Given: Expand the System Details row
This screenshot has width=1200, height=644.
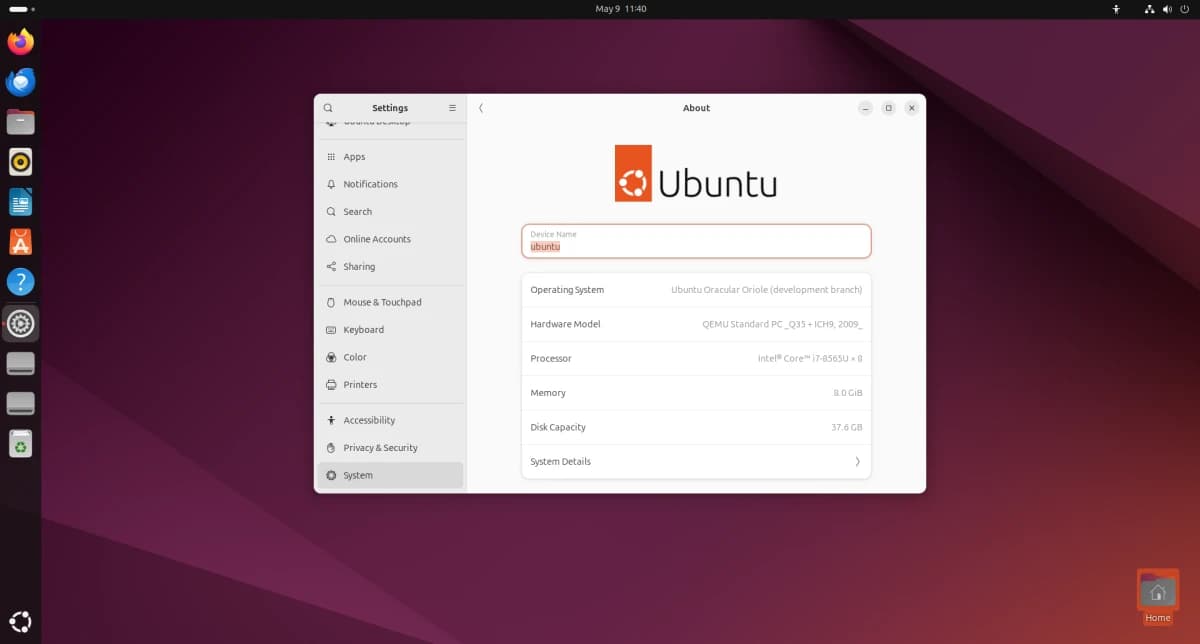Looking at the screenshot, I should [x=696, y=462].
